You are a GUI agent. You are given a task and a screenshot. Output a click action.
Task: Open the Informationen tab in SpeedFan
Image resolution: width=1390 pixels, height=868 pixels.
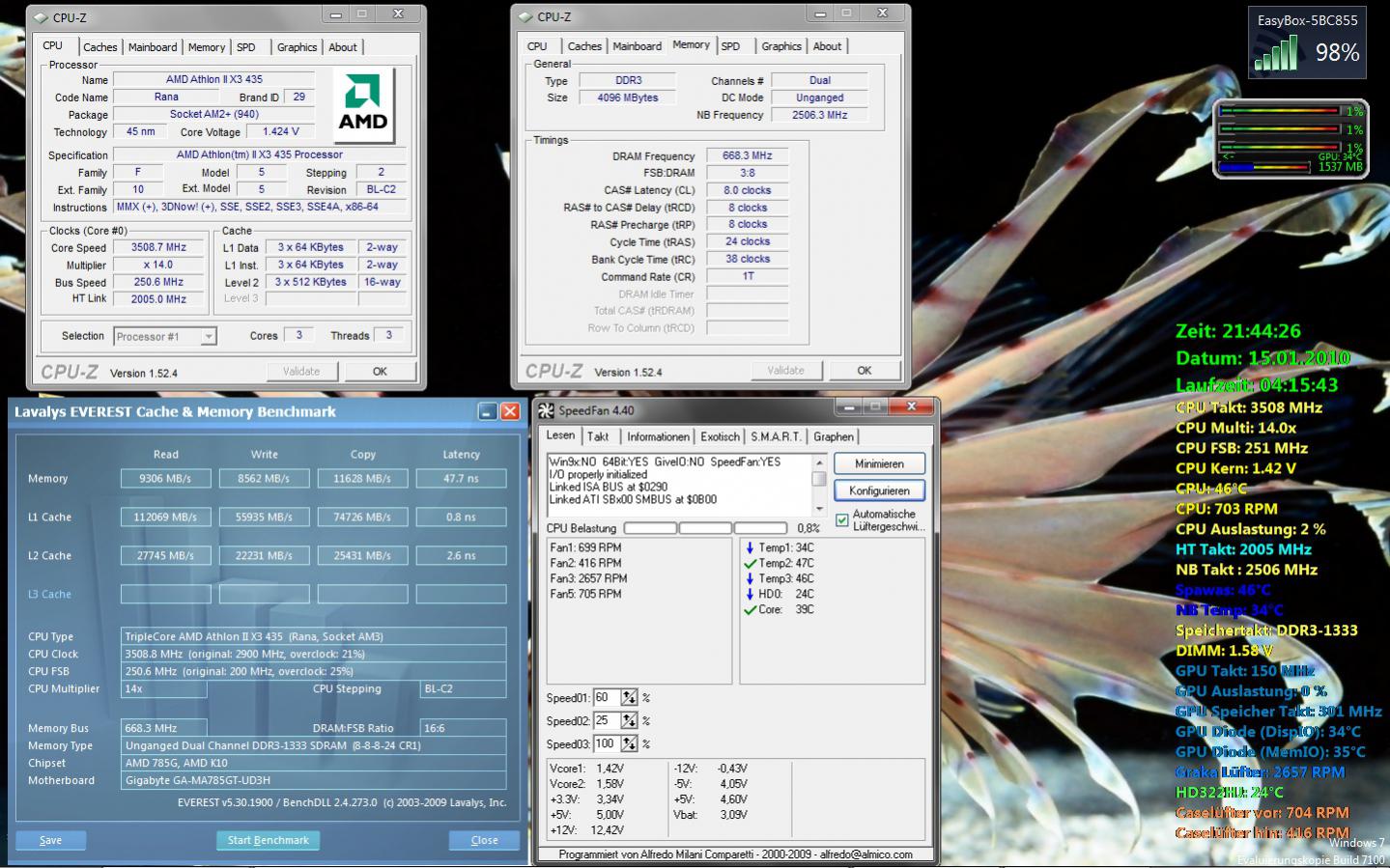pos(658,437)
